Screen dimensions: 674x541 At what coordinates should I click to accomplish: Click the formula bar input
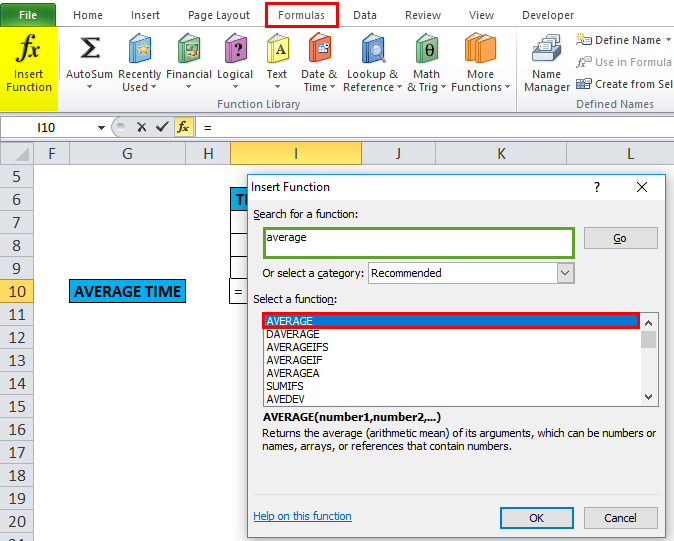434,128
